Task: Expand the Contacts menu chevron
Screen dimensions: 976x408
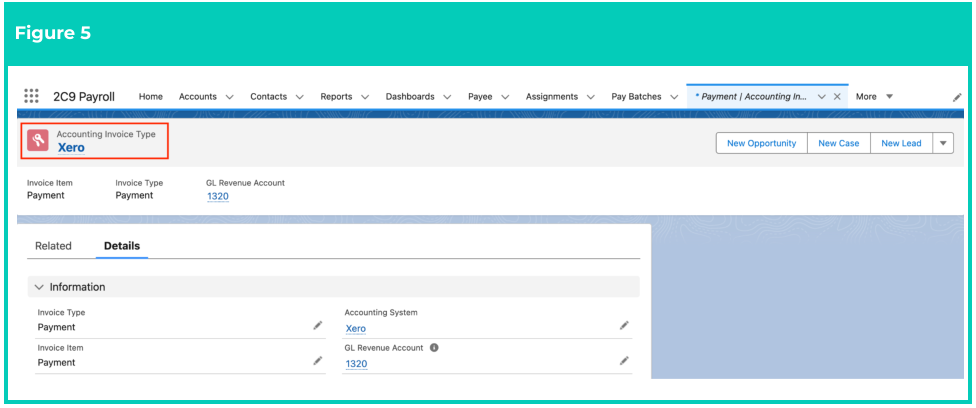Action: (299, 97)
